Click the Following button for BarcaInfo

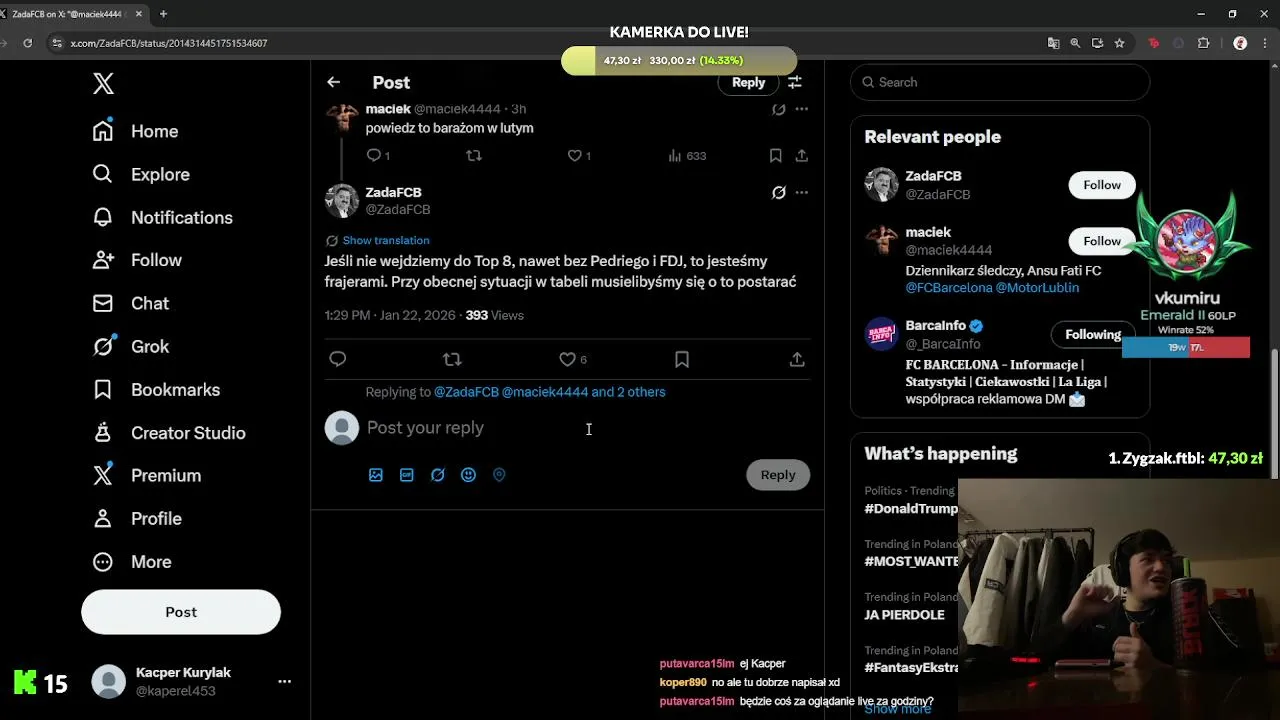pos(1093,334)
